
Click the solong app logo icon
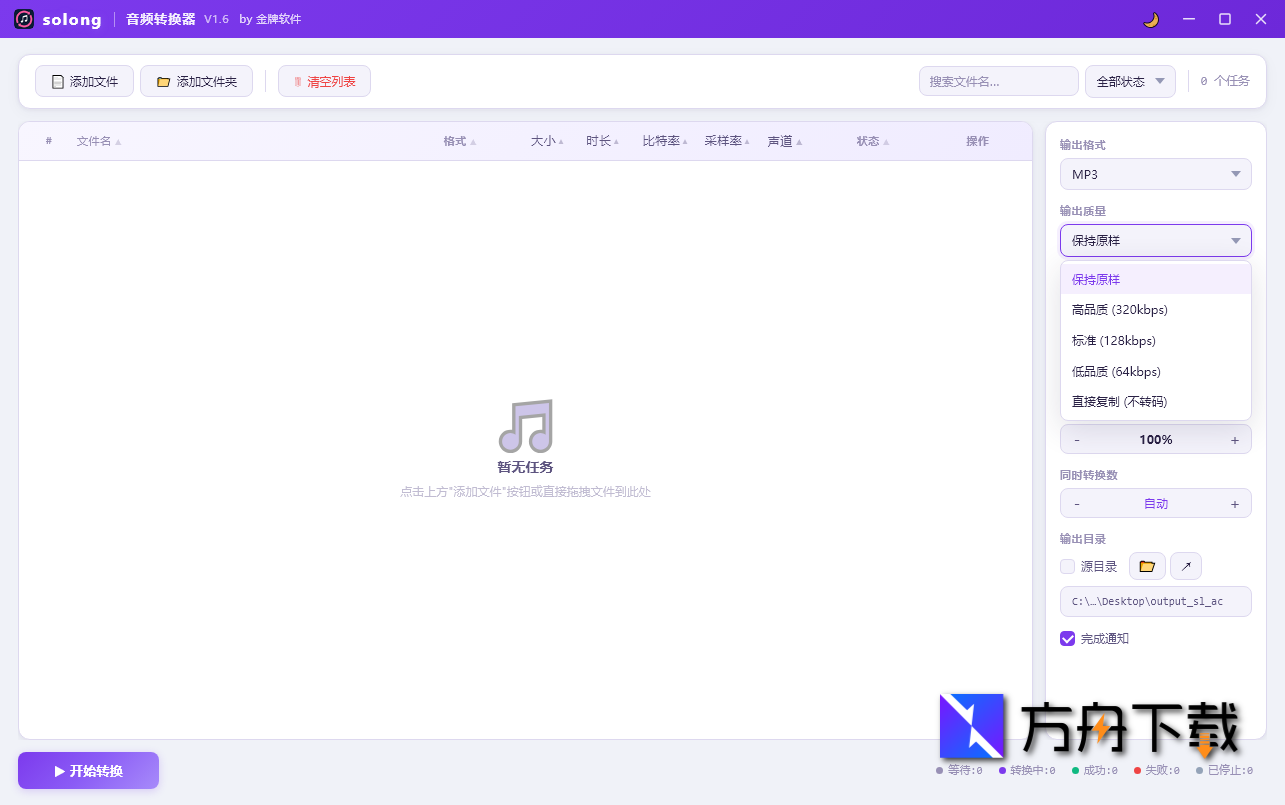point(23,18)
